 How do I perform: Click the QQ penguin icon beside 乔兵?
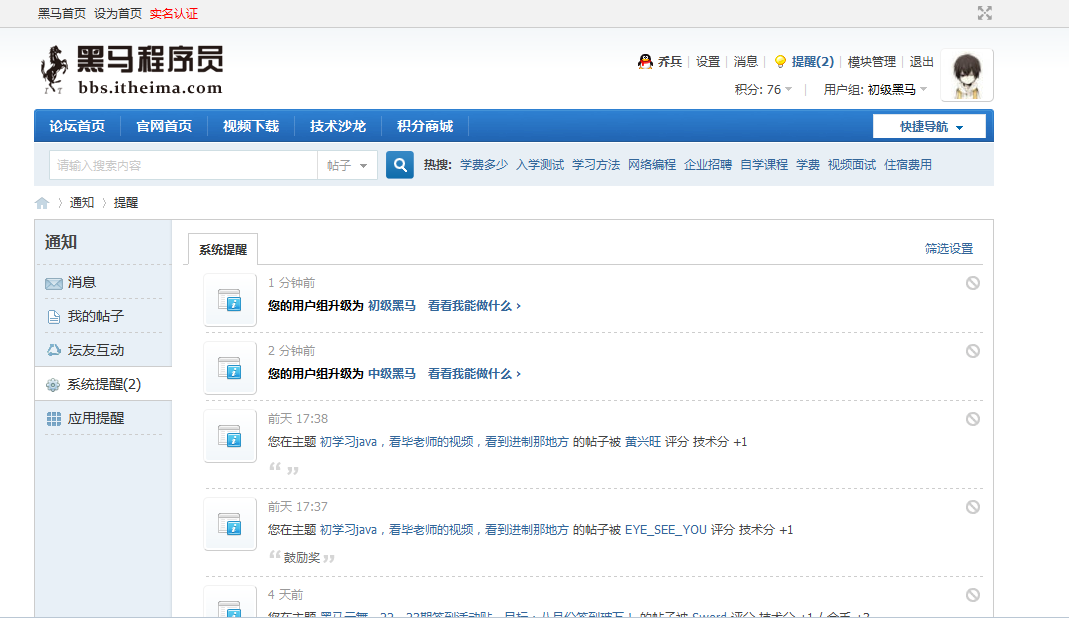point(645,62)
